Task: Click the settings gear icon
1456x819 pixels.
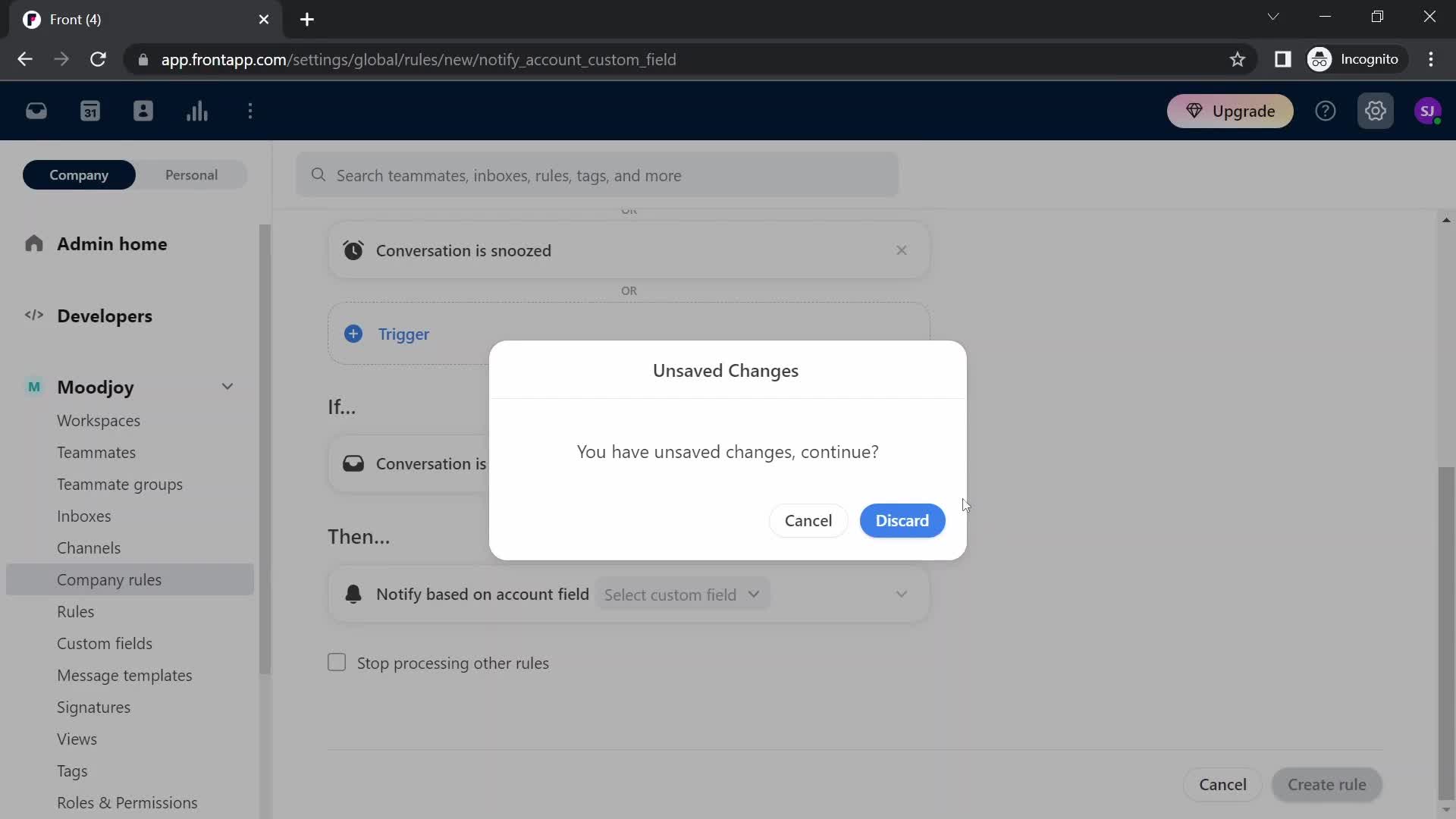Action: (1375, 110)
